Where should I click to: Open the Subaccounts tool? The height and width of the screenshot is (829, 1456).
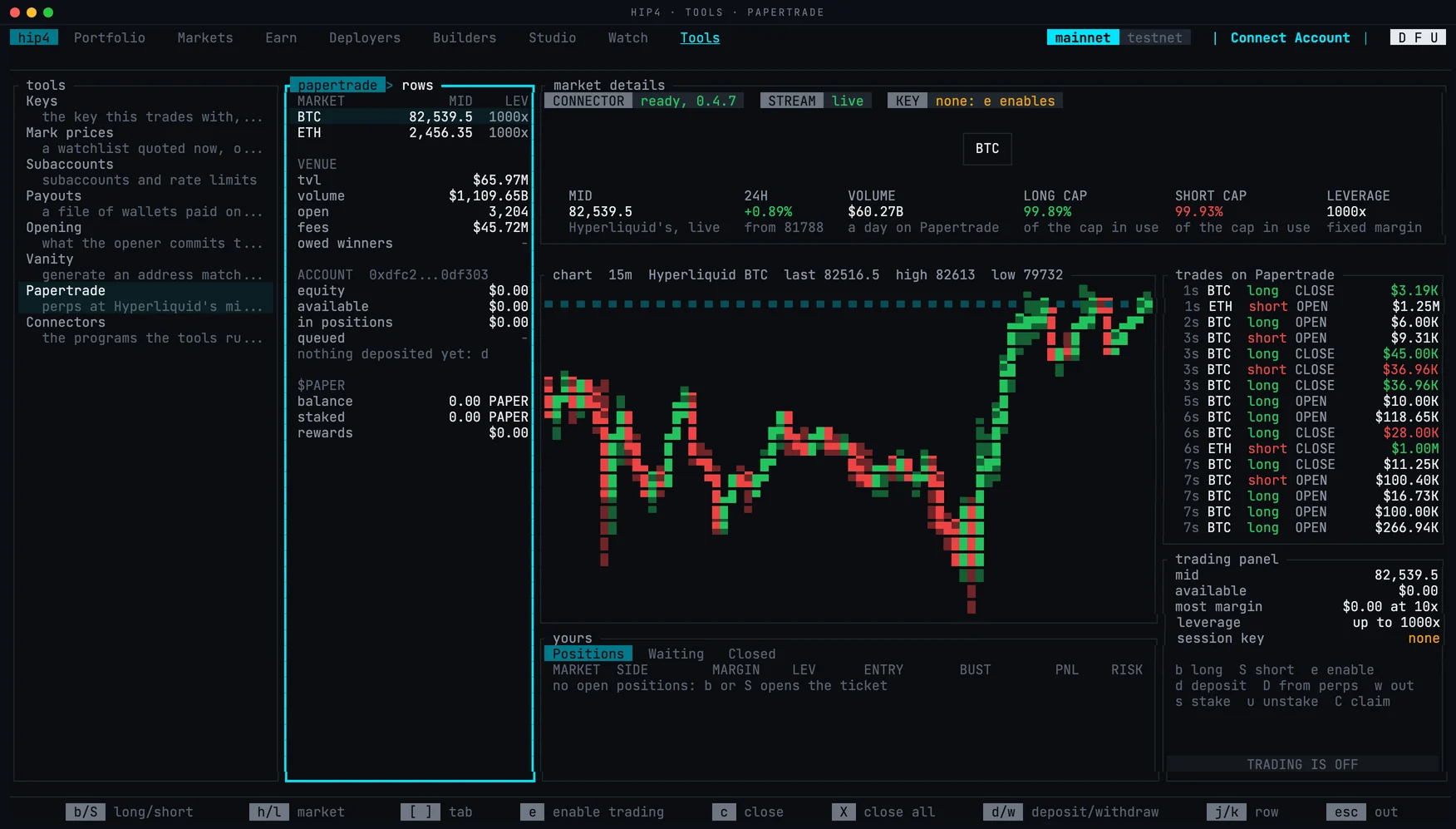coord(145,172)
